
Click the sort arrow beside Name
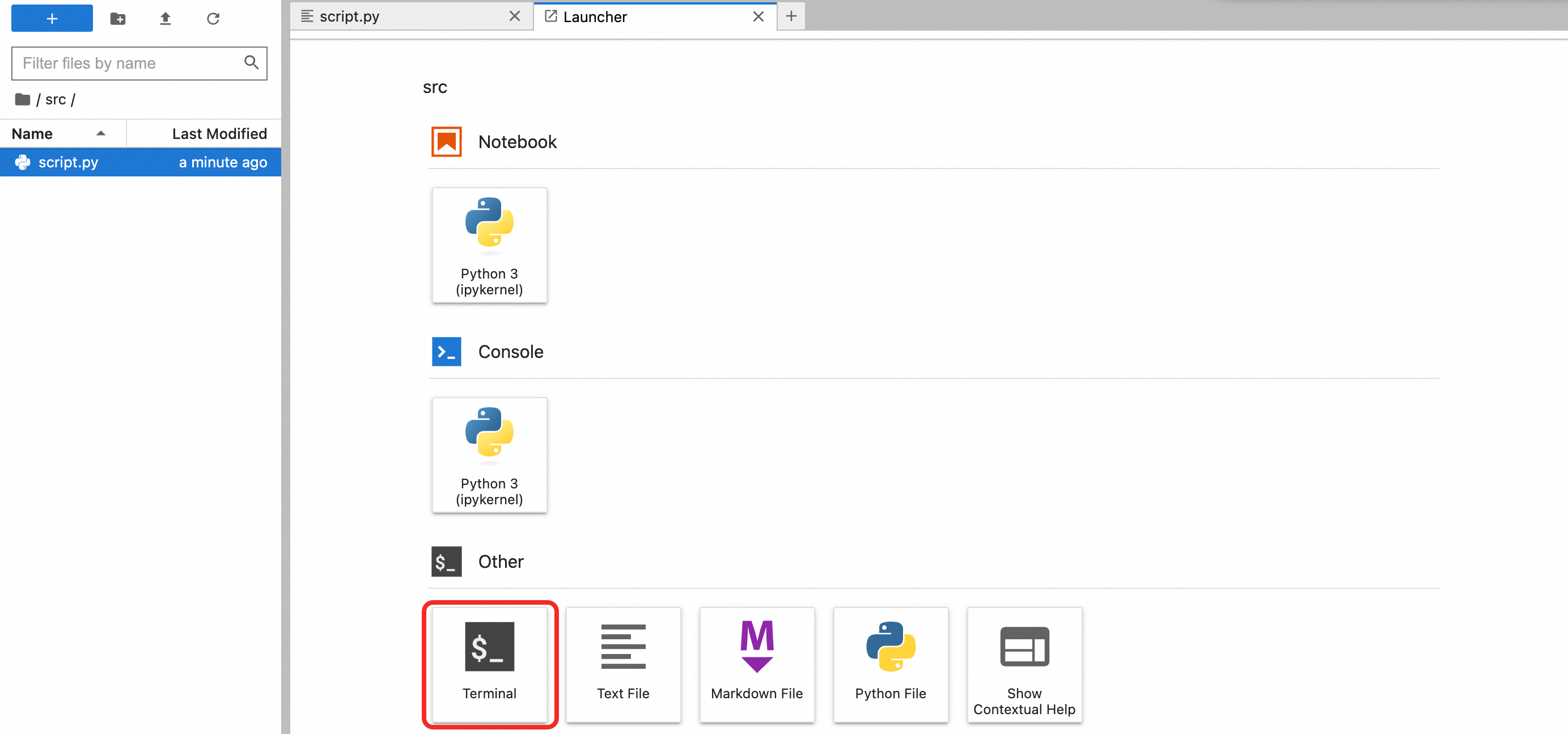pos(101,133)
